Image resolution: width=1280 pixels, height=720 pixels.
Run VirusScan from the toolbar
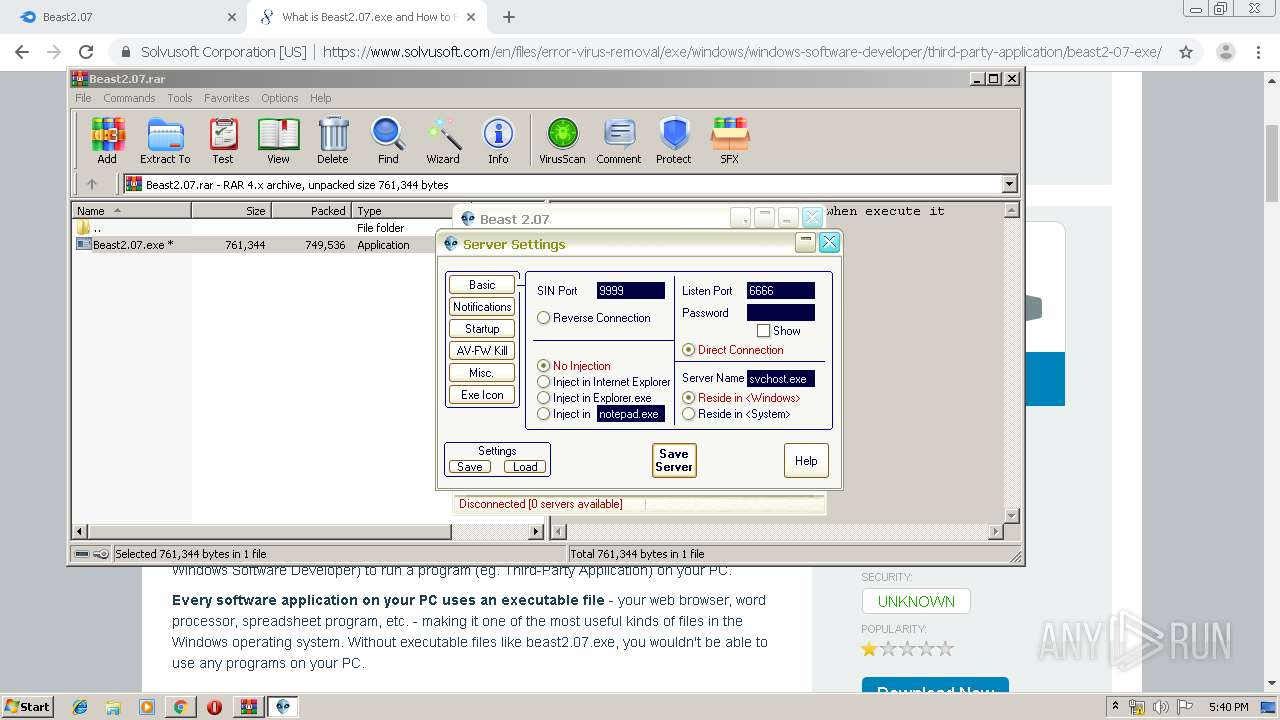562,140
